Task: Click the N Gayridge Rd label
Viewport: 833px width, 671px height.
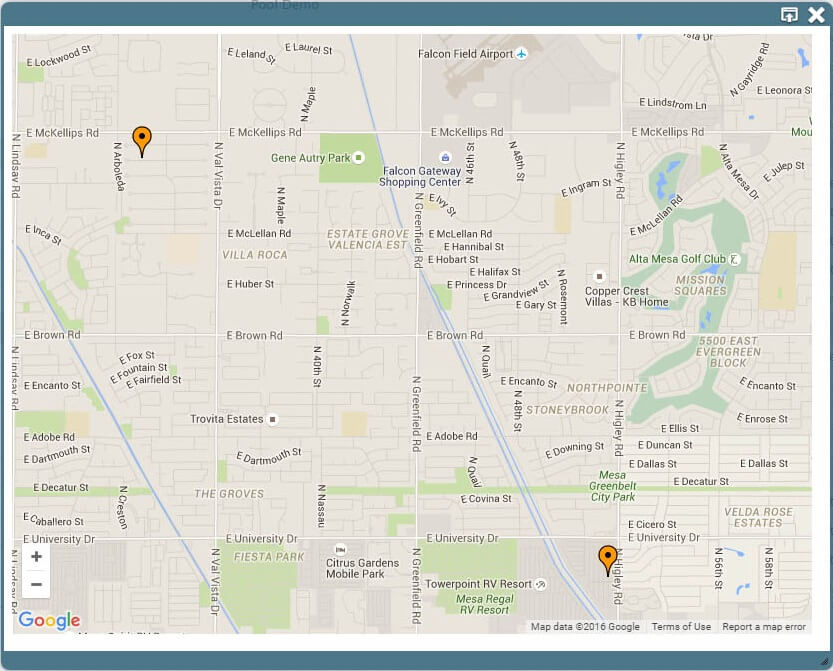Action: coord(749,70)
